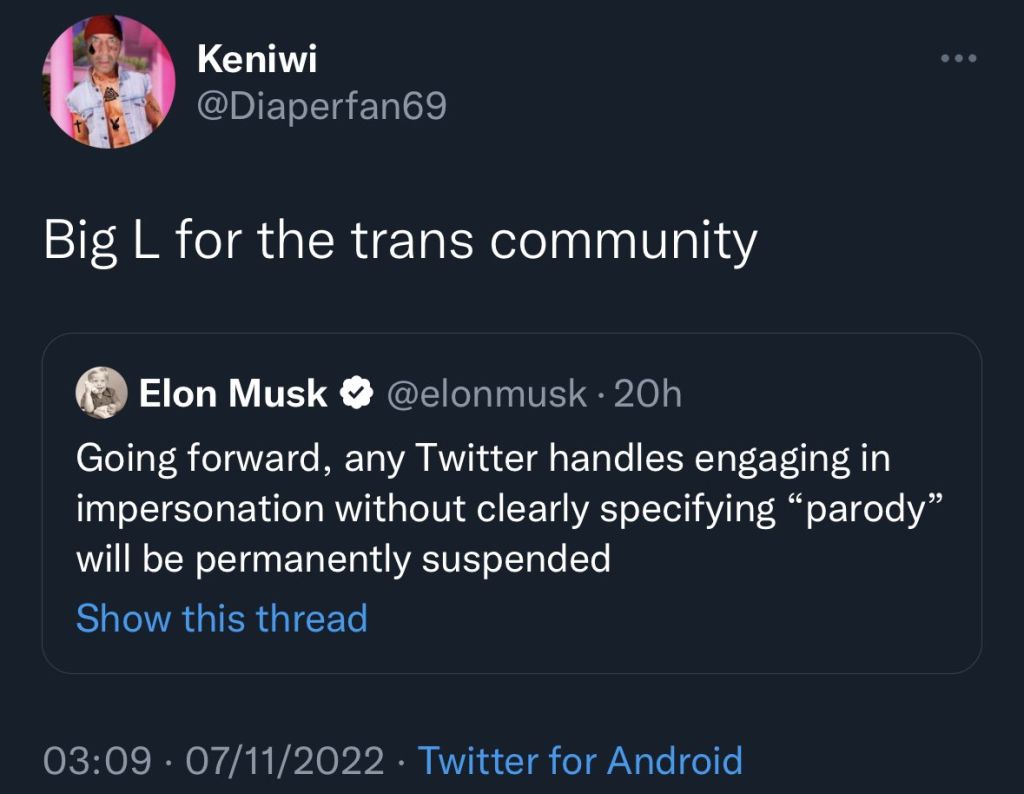Click the word Android in source label
1024x794 pixels.
(x=675, y=761)
